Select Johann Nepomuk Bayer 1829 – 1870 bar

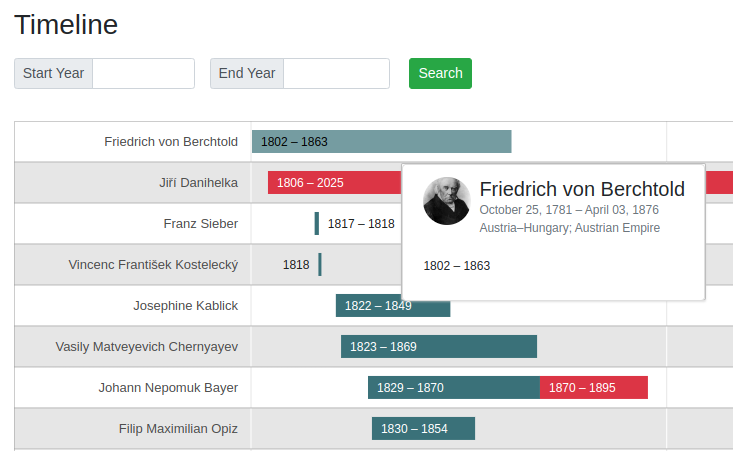coord(453,388)
